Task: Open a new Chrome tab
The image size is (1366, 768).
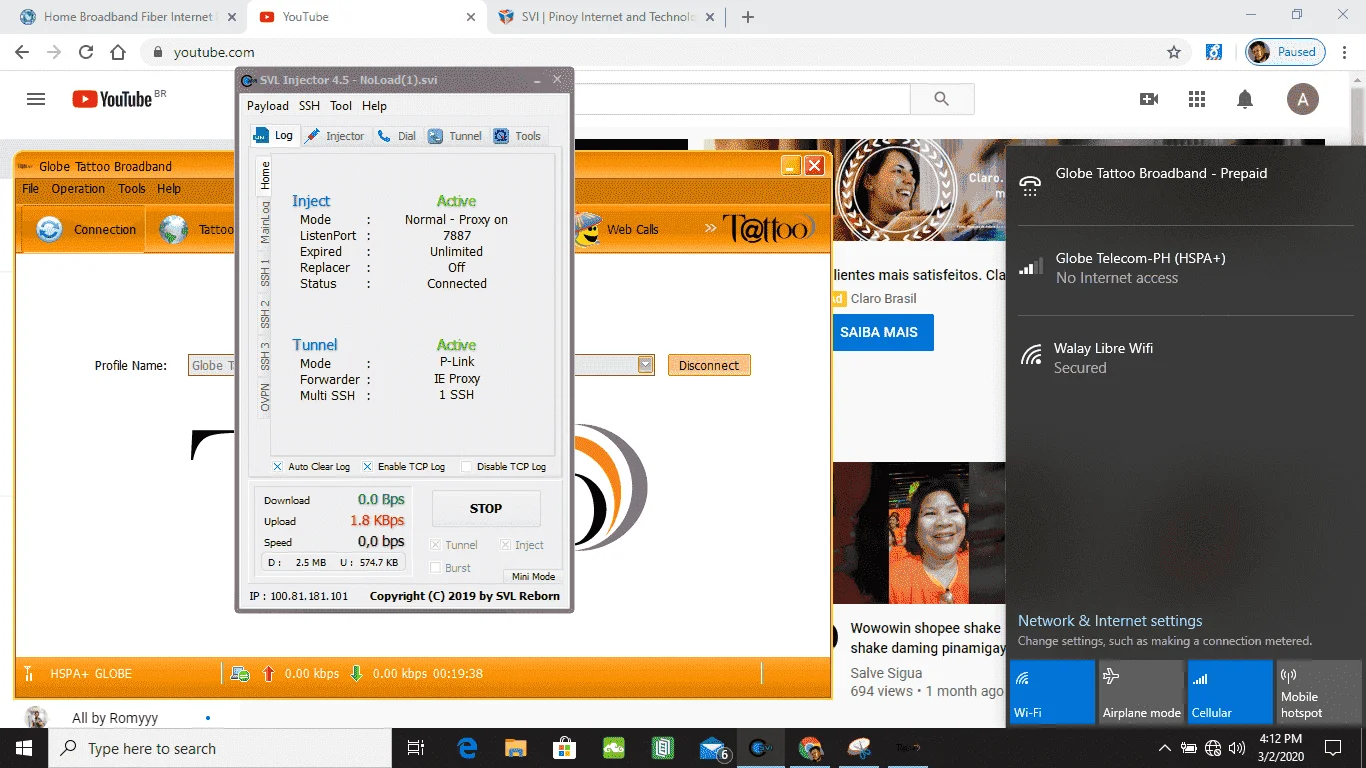Action: pos(747,17)
